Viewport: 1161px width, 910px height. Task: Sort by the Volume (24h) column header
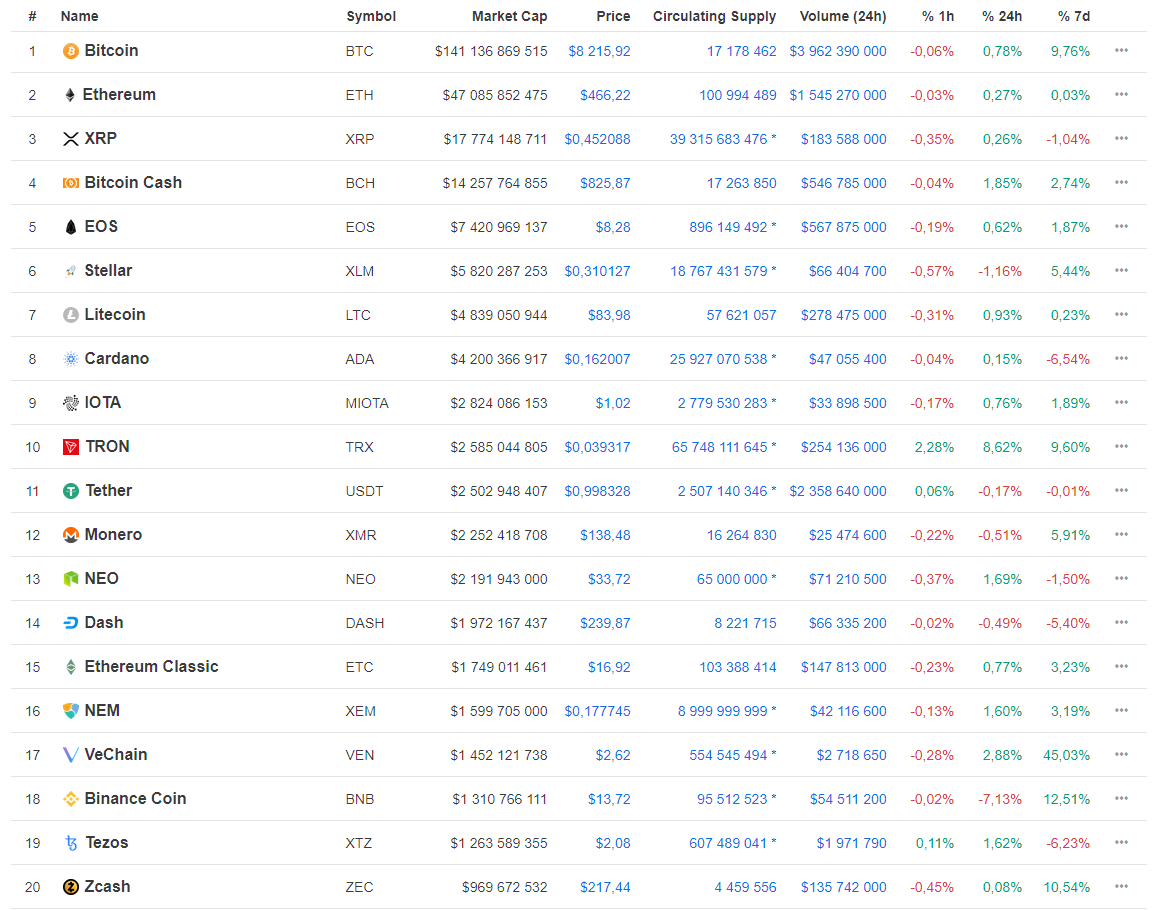click(842, 16)
